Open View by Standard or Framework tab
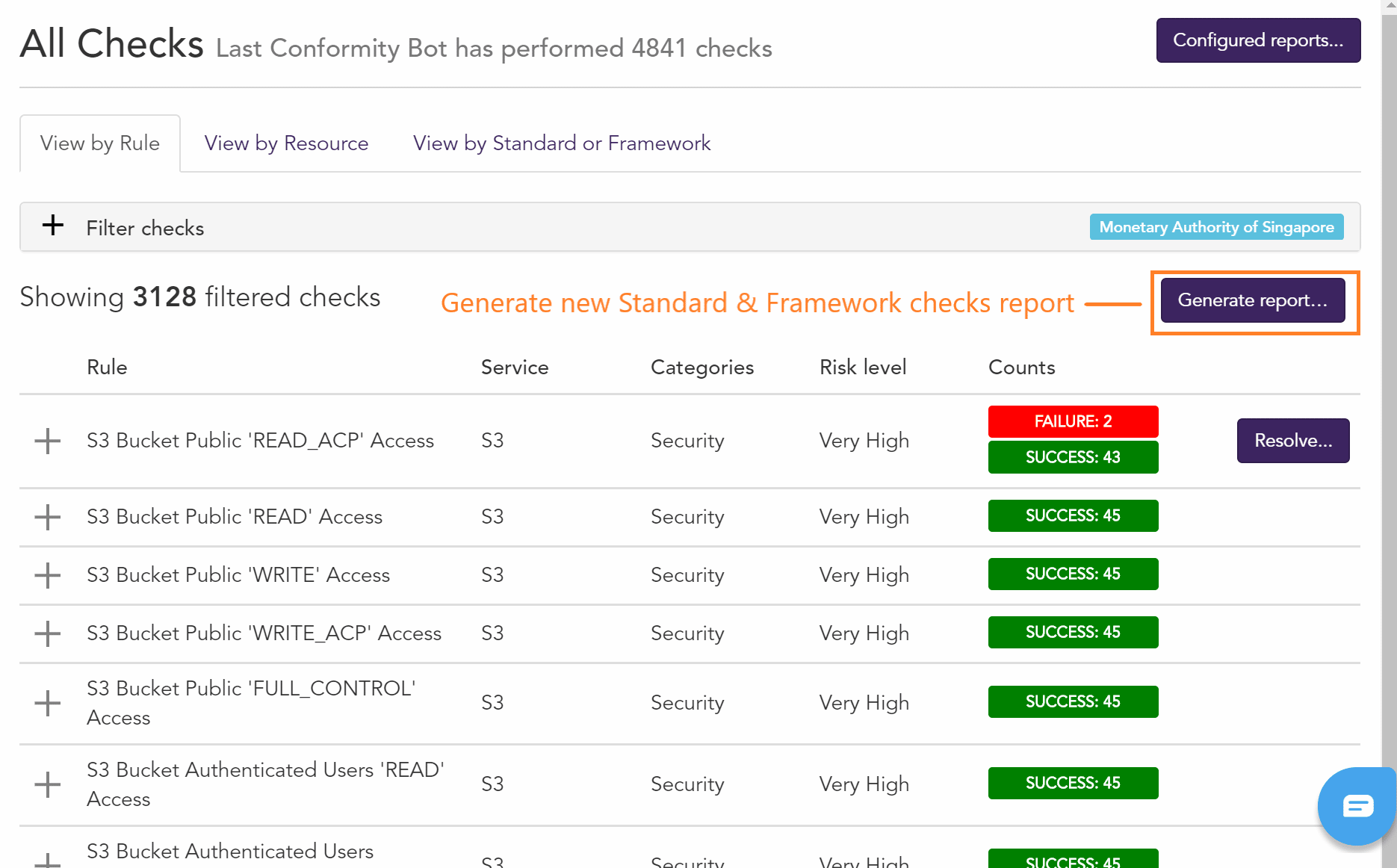 (562, 143)
